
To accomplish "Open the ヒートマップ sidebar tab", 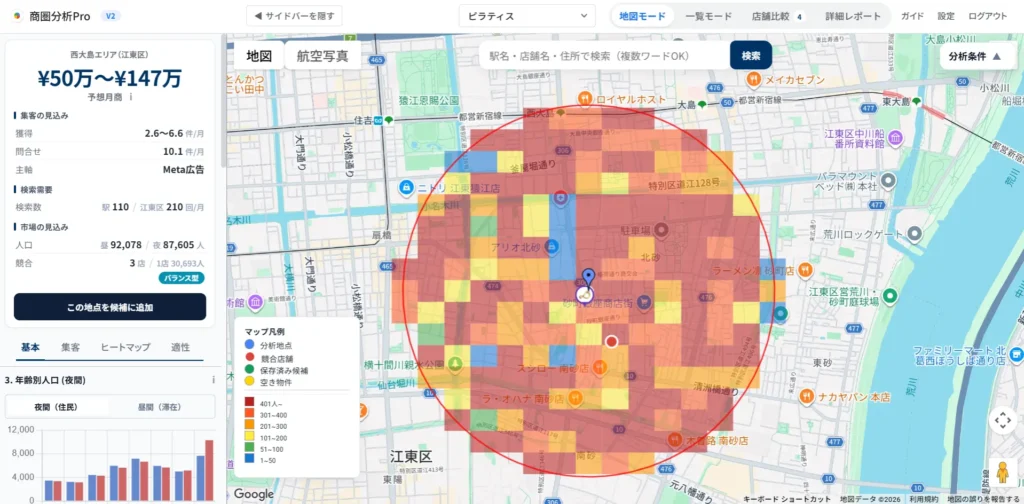I will pos(125,347).
